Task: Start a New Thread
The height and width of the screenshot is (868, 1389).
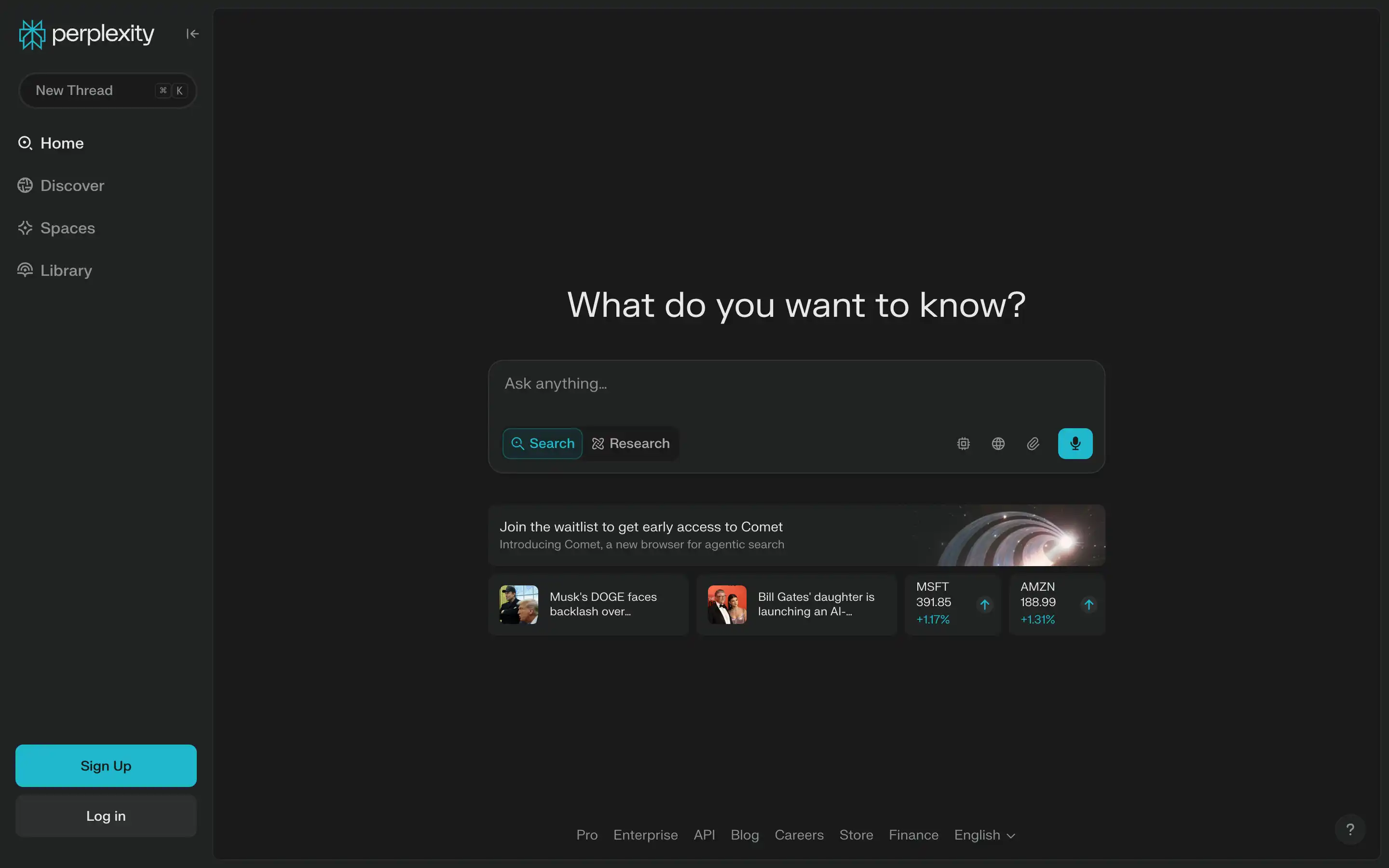Action: pyautogui.click(x=108, y=91)
